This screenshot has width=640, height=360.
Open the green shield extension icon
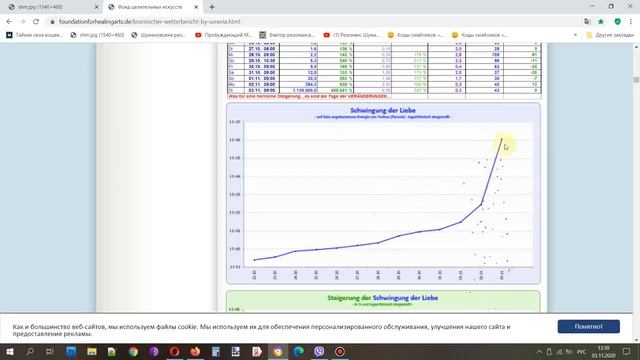618,22
